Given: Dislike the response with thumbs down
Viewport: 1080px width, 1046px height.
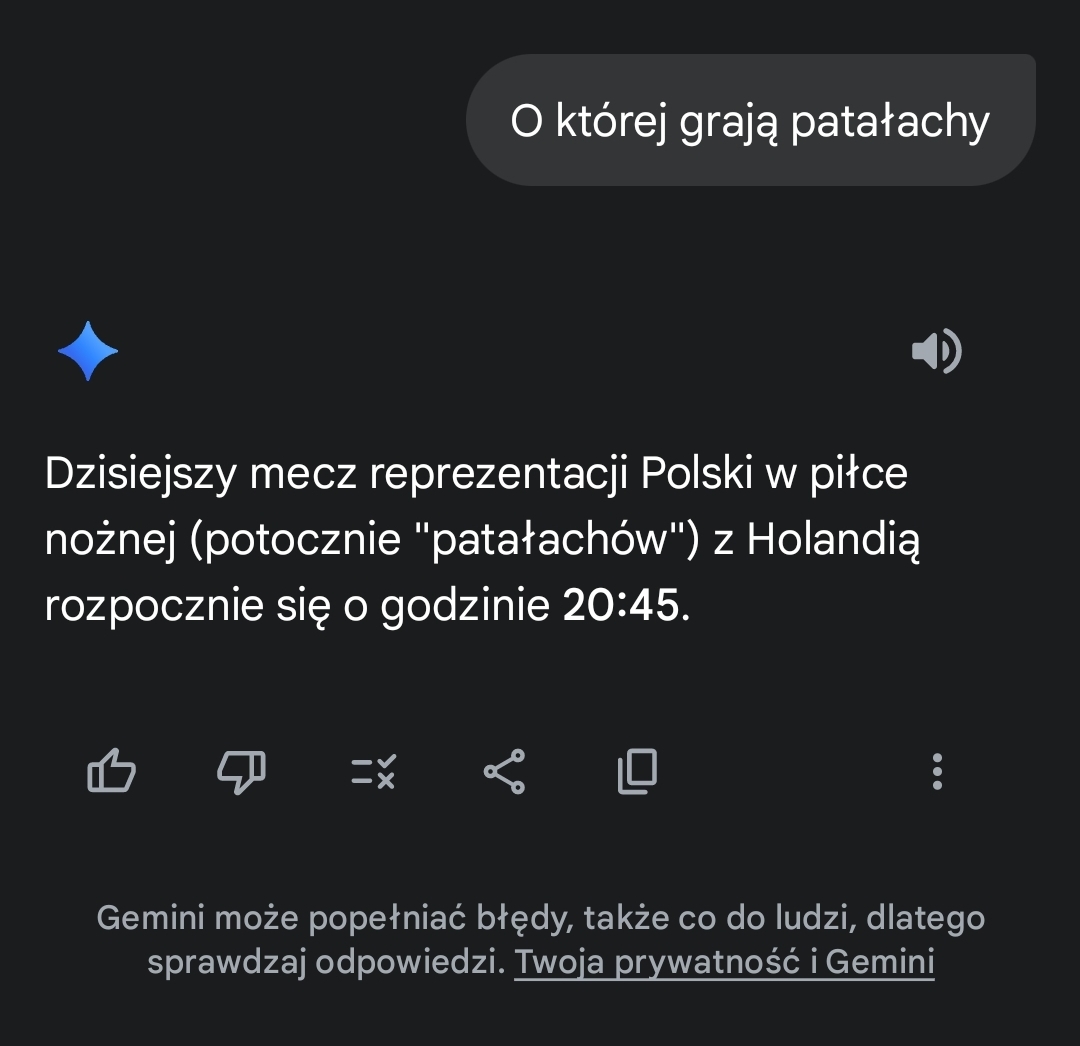Looking at the screenshot, I should tap(242, 771).
